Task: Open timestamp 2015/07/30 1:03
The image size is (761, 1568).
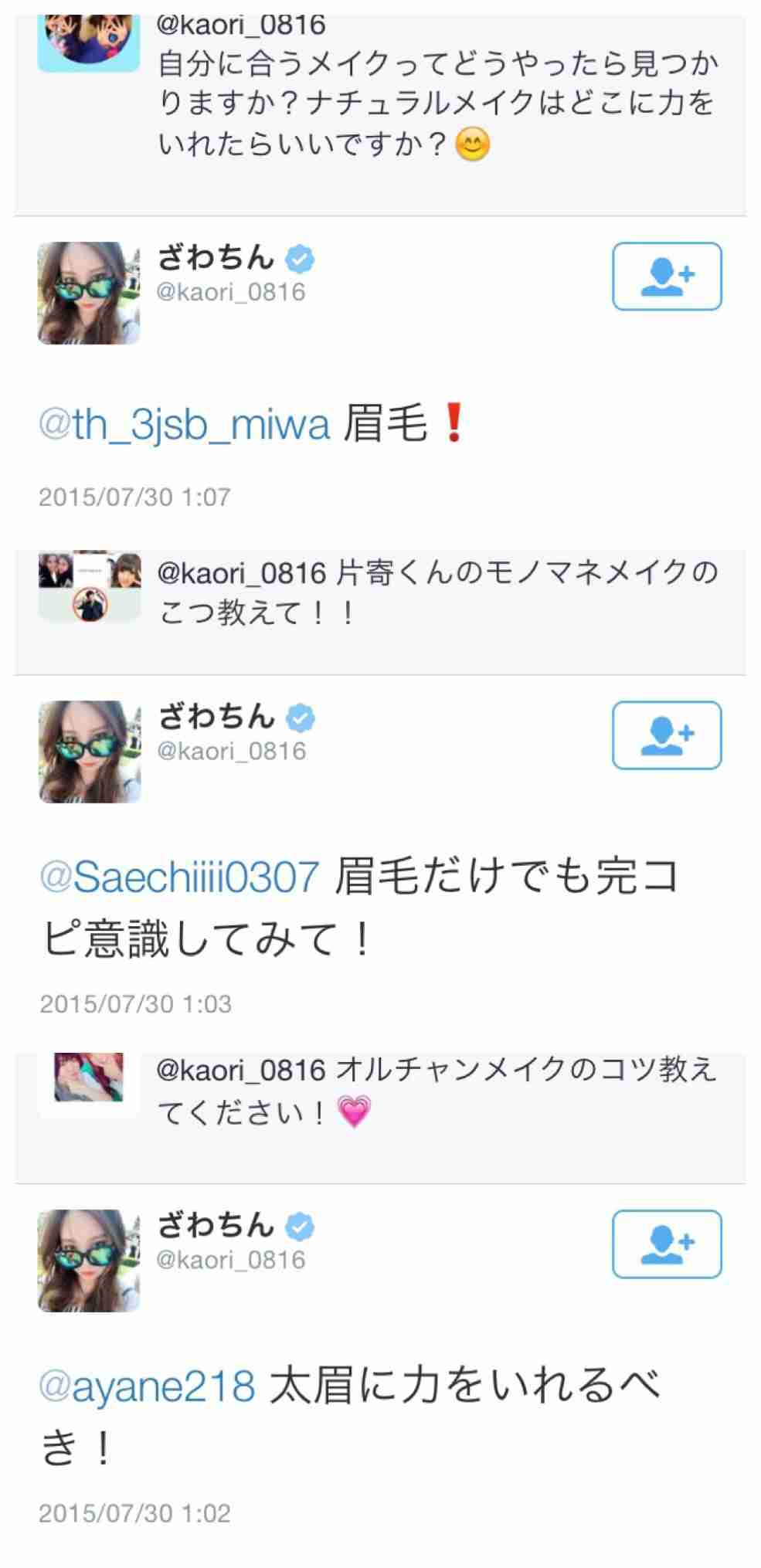Action: click(x=135, y=1004)
